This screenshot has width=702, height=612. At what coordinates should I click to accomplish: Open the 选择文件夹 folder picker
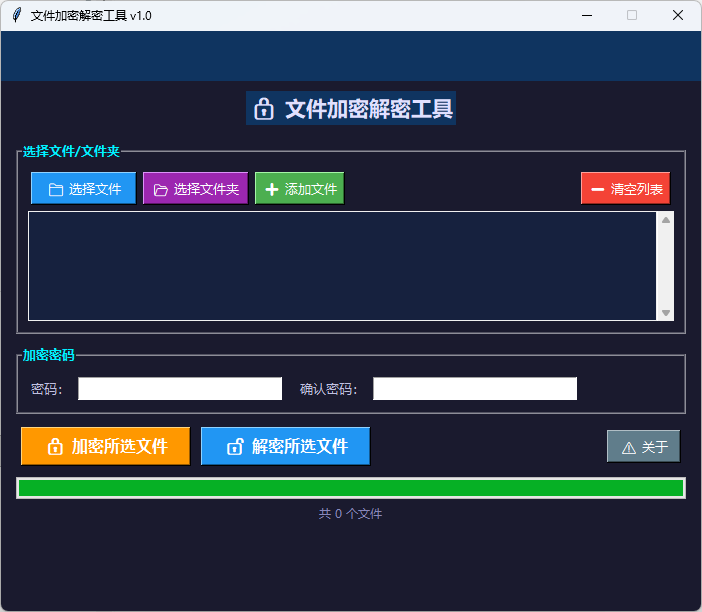pos(195,188)
